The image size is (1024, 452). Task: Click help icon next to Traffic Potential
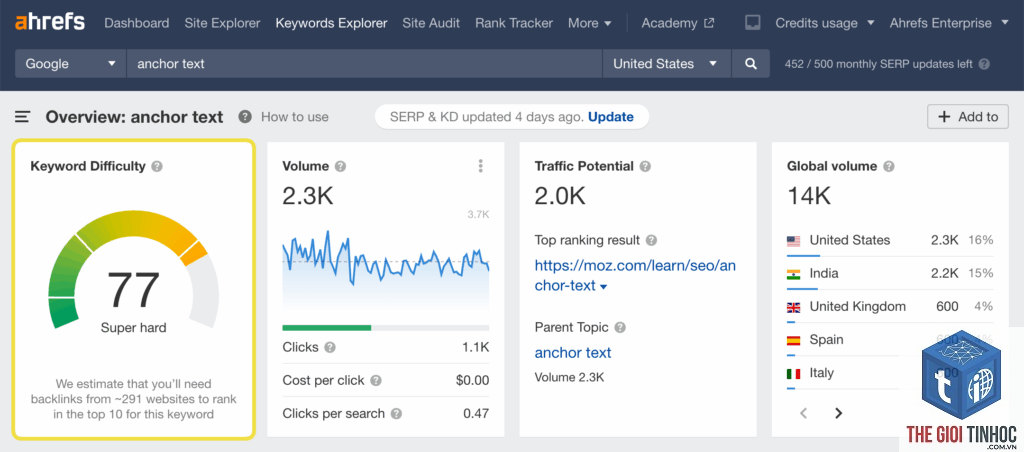645,167
